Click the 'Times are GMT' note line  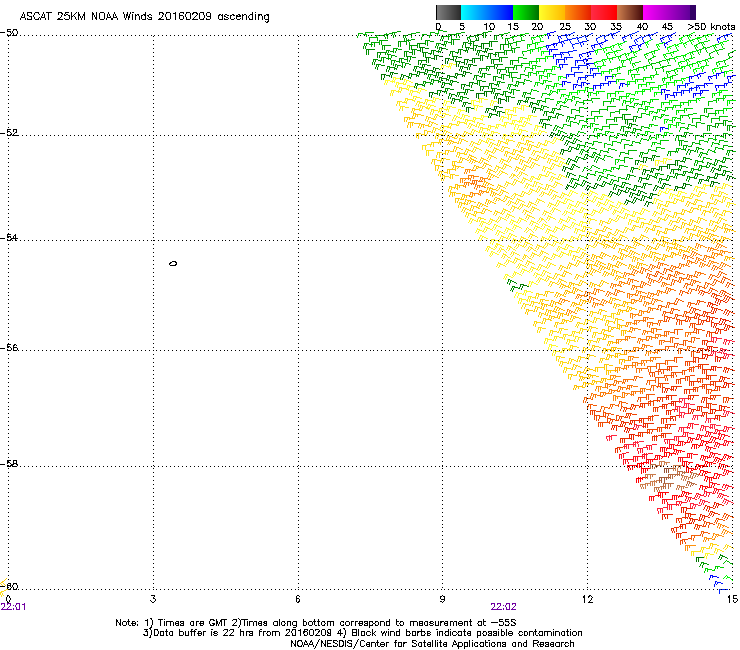coord(316,623)
